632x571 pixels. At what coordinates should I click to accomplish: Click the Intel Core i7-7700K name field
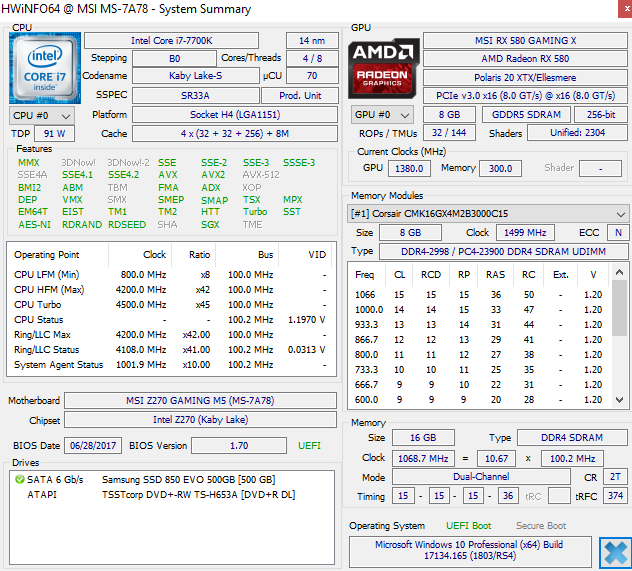(171, 41)
